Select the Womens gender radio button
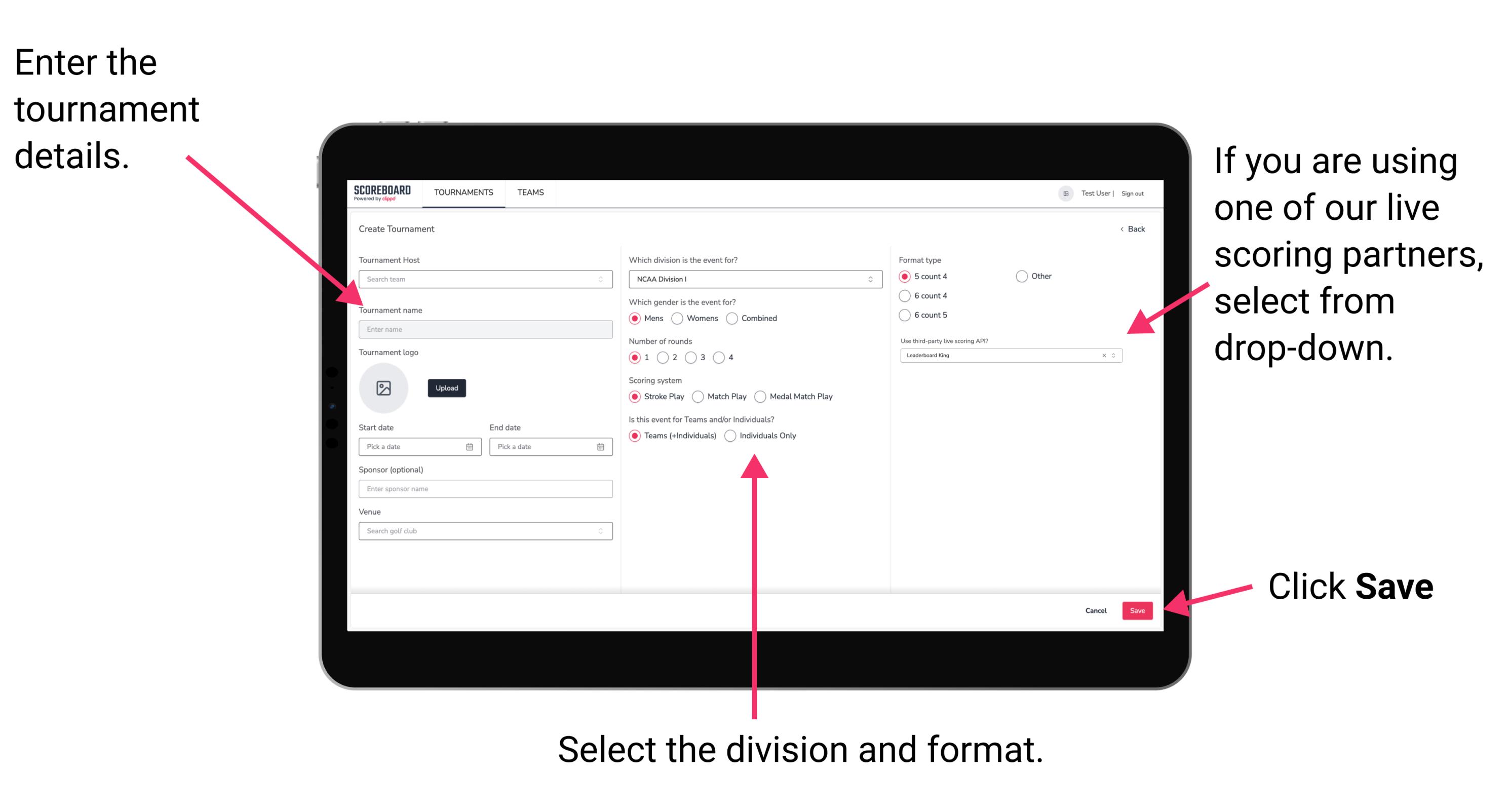This screenshot has width=1509, height=812. (x=678, y=318)
